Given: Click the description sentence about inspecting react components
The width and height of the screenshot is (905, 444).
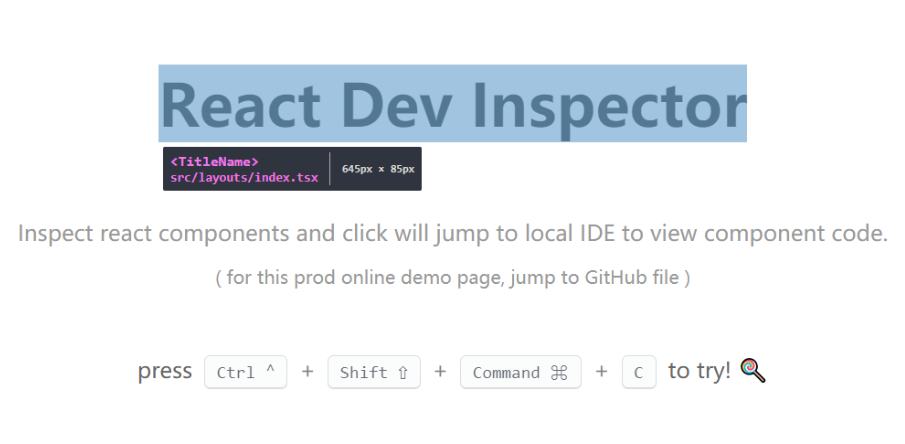Looking at the screenshot, I should pyautogui.click(x=452, y=233).
